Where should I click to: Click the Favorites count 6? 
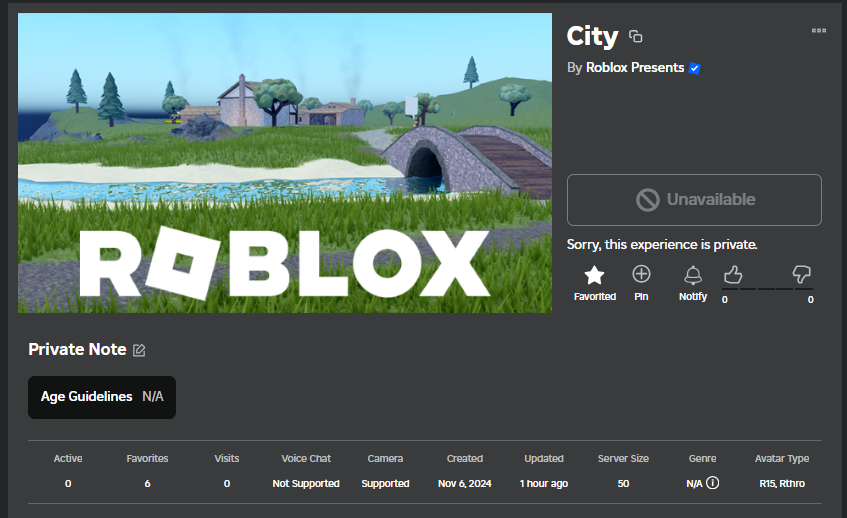147,483
